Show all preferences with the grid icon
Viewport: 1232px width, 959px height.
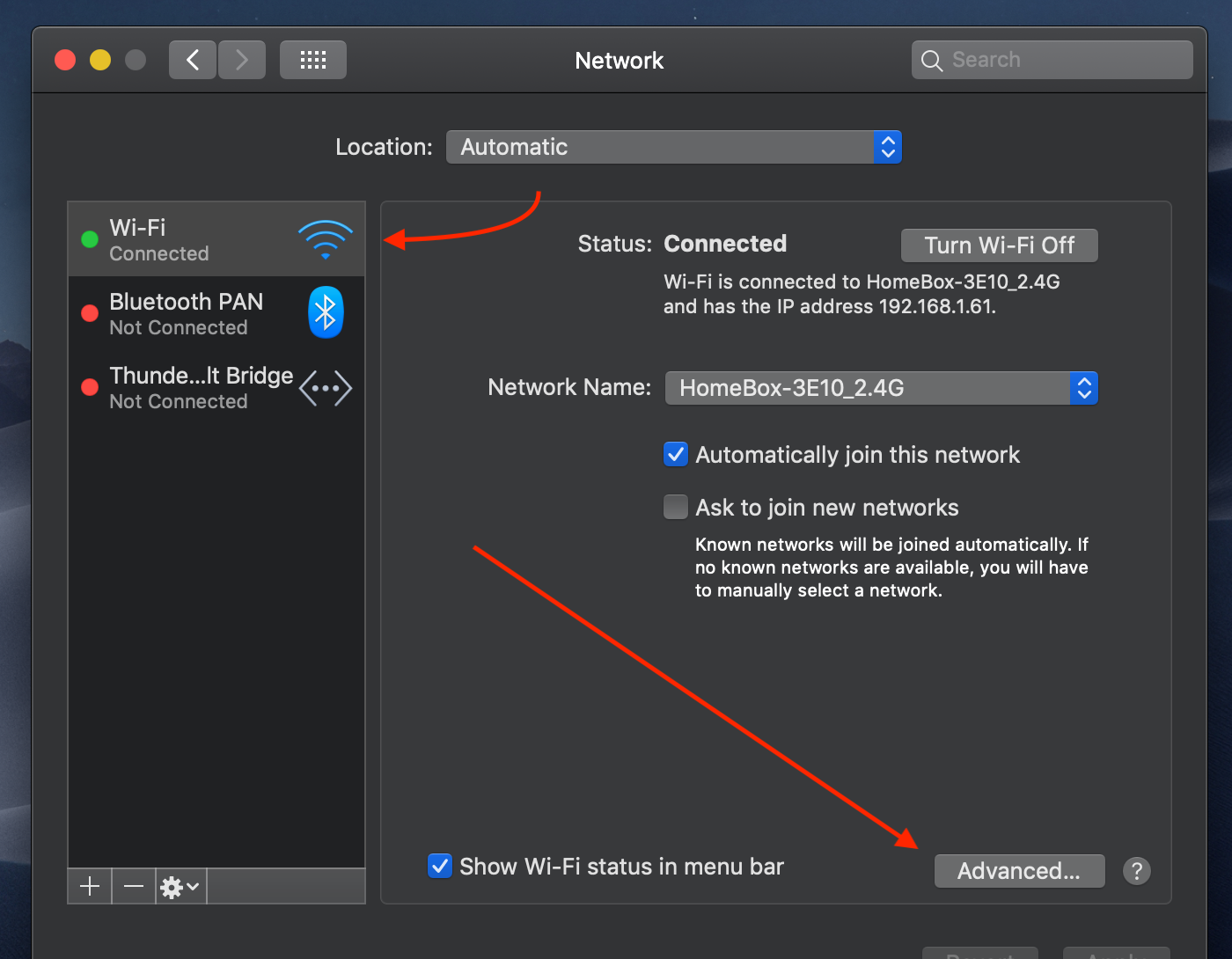pyautogui.click(x=313, y=60)
